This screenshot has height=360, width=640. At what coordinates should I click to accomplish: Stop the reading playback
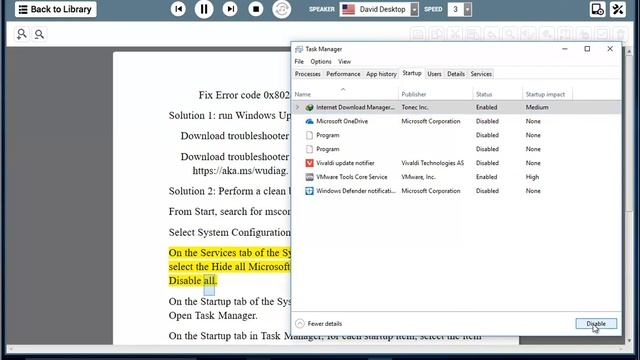coord(256,9)
